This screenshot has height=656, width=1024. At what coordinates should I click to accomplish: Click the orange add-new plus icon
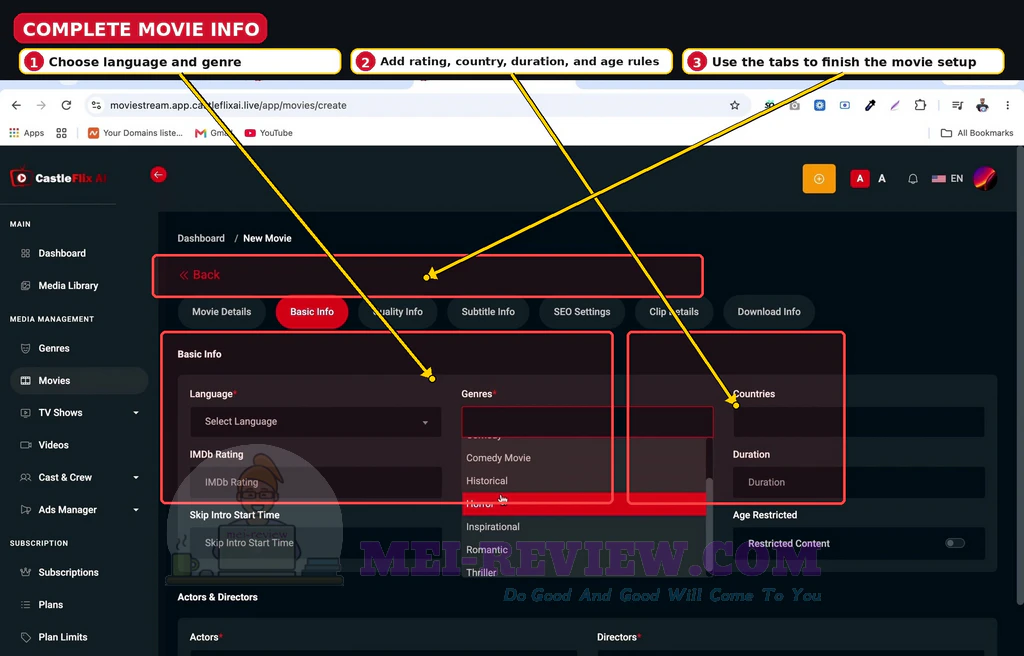click(819, 178)
